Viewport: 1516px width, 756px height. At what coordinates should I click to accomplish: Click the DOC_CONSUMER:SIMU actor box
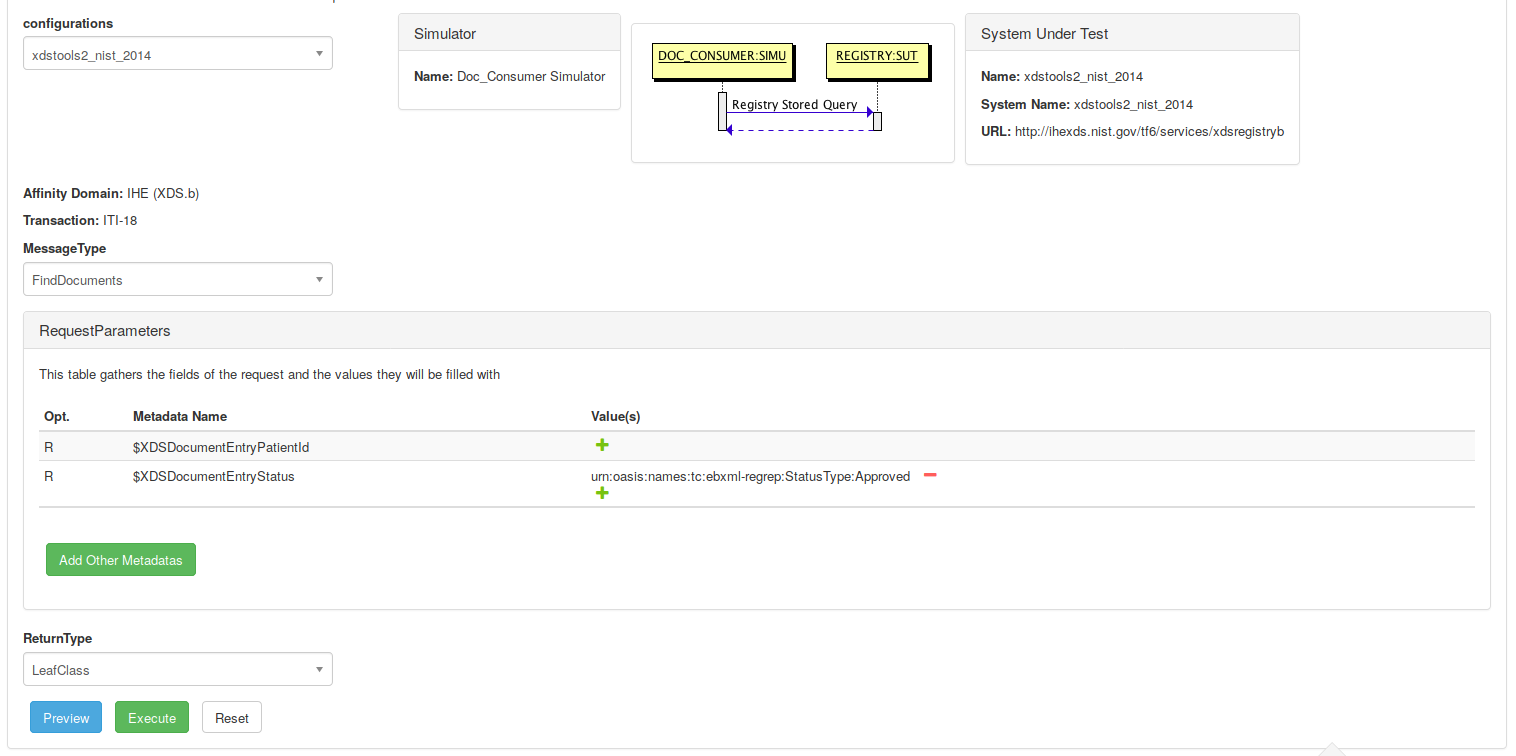722,57
